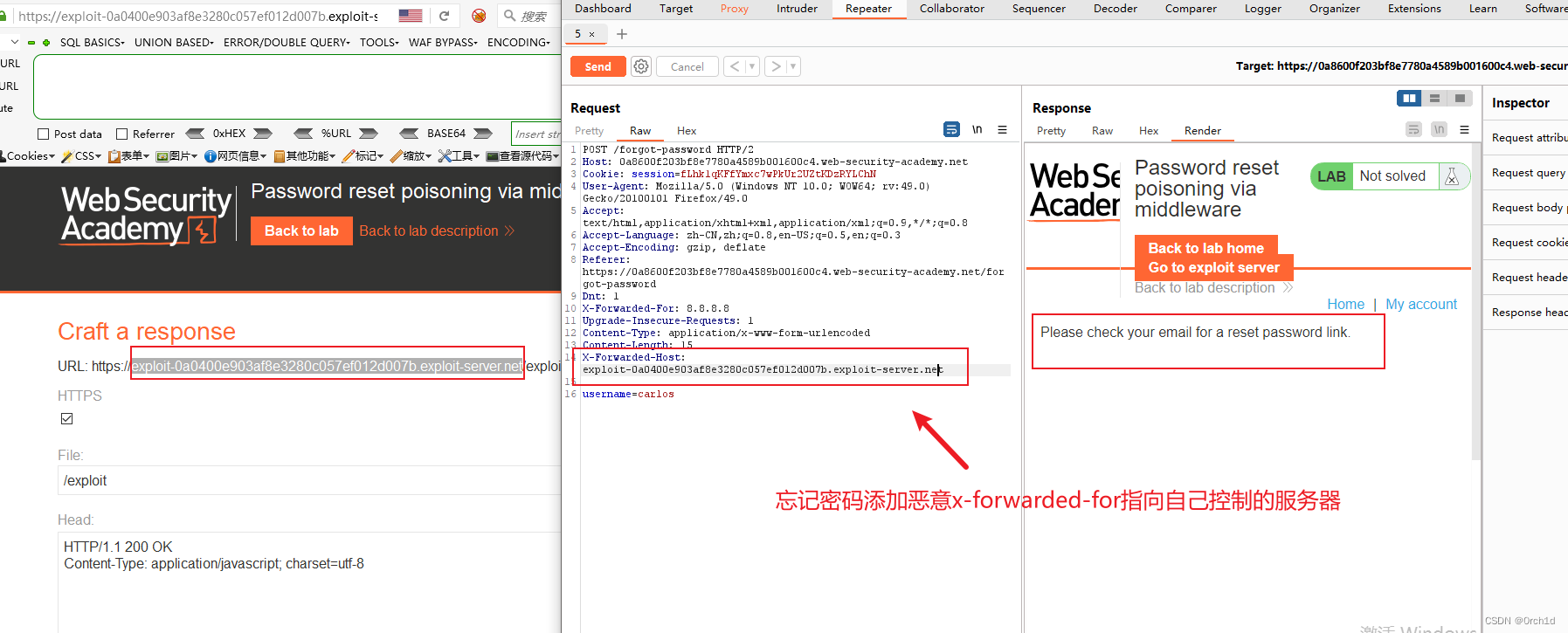Viewport: 1568px width, 633px height.
Task: Open the Request Pretty view tab
Action: (x=589, y=131)
